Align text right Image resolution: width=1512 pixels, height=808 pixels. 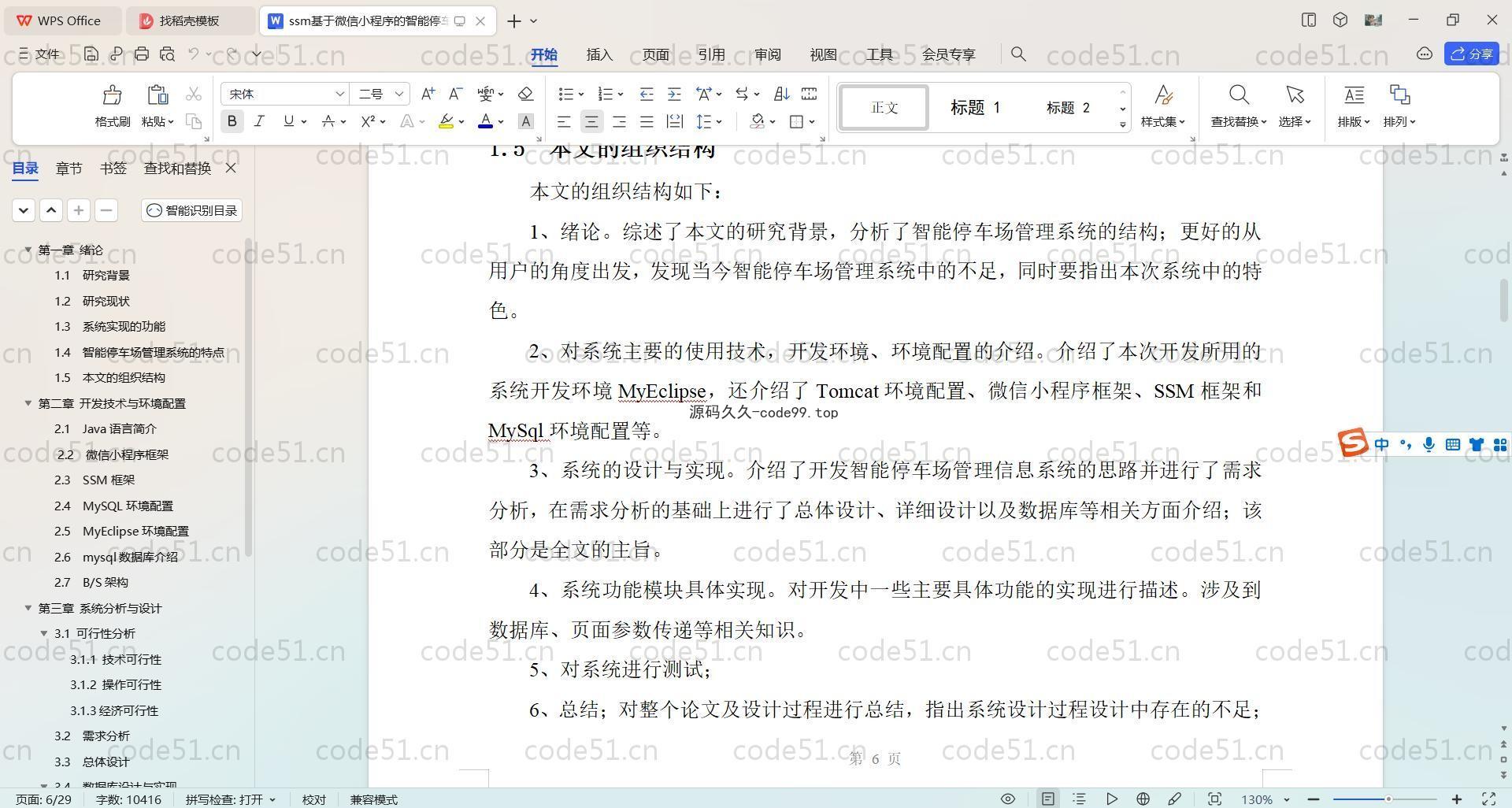pos(619,121)
